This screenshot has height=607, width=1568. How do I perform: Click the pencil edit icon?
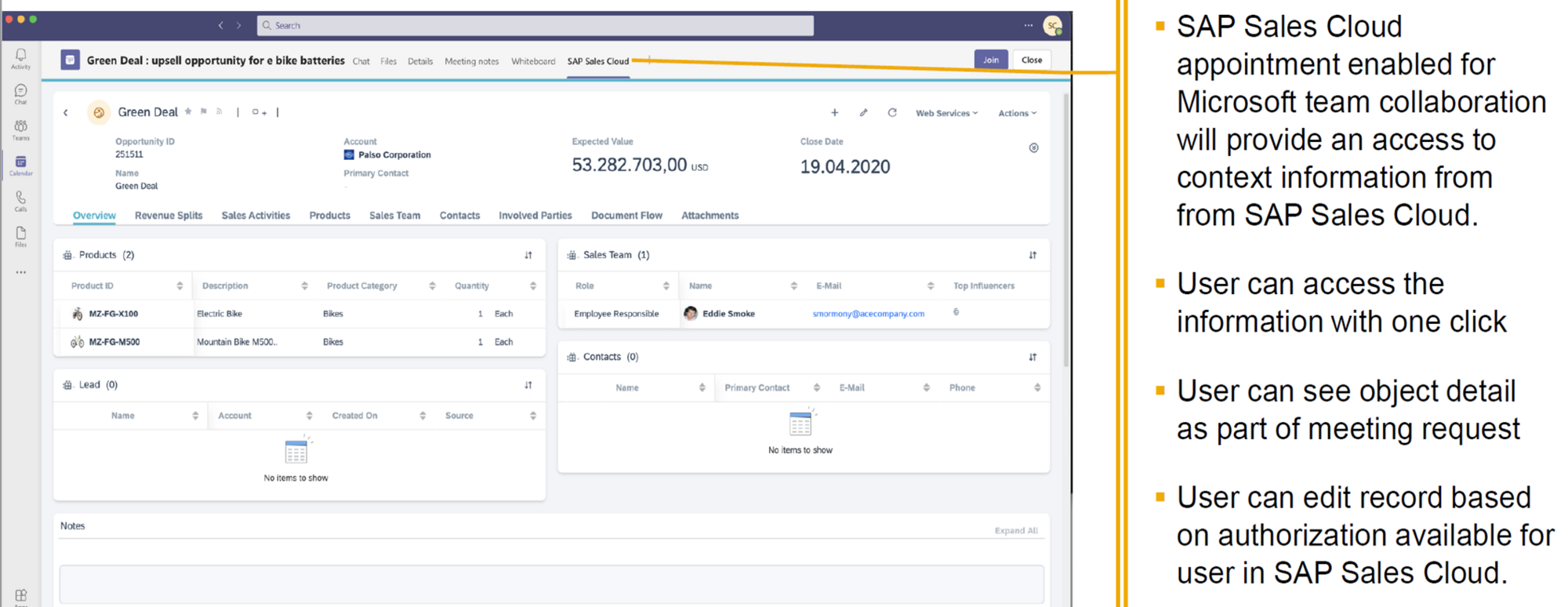tap(863, 113)
